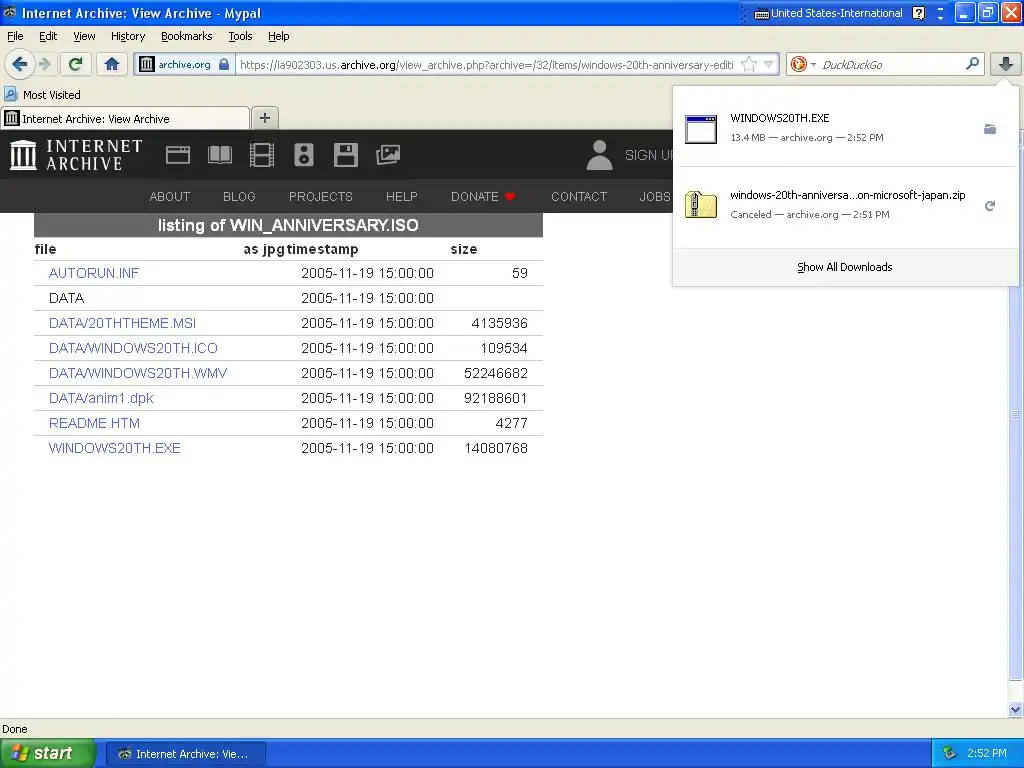This screenshot has width=1024, height=768.
Task: Open the Texts book icon
Action: 219,155
